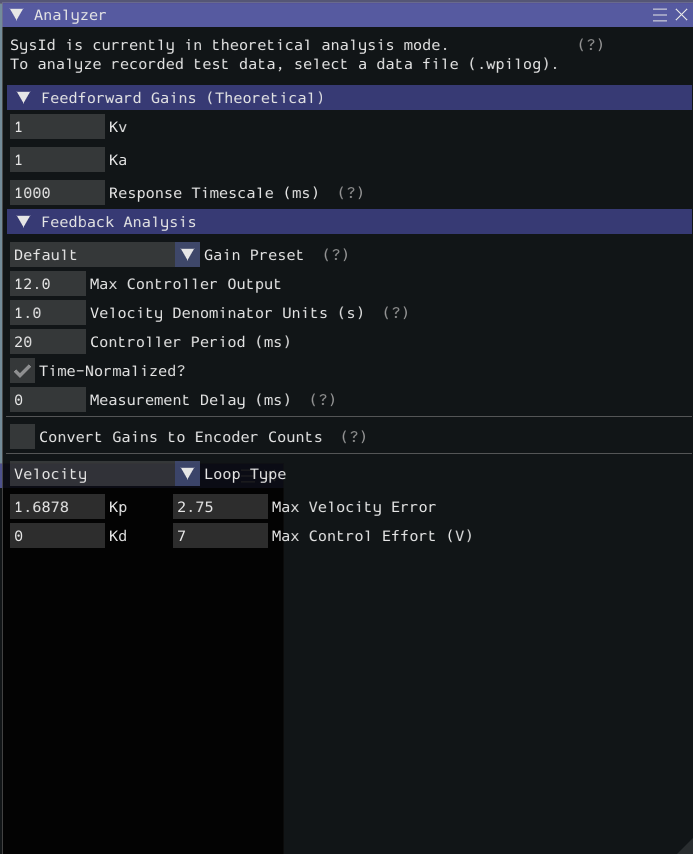Select the Max Controller Output field

tap(48, 284)
